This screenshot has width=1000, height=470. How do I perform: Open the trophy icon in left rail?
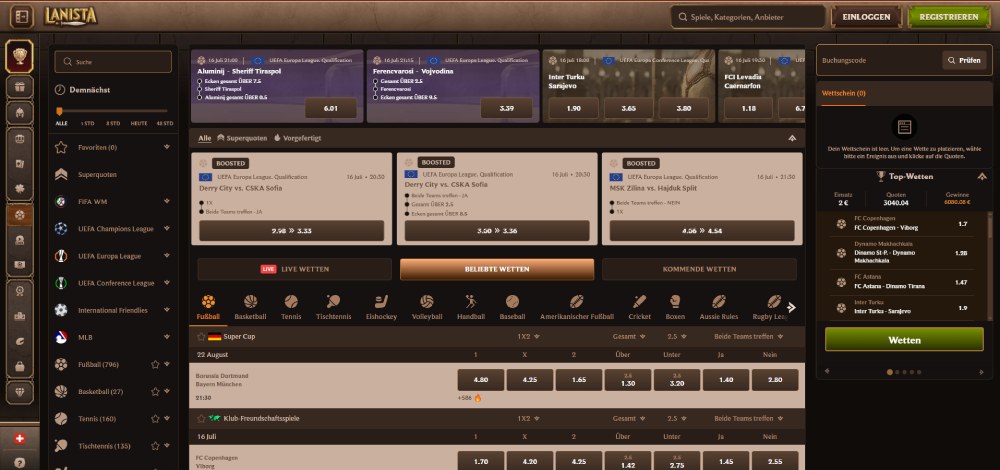point(19,57)
